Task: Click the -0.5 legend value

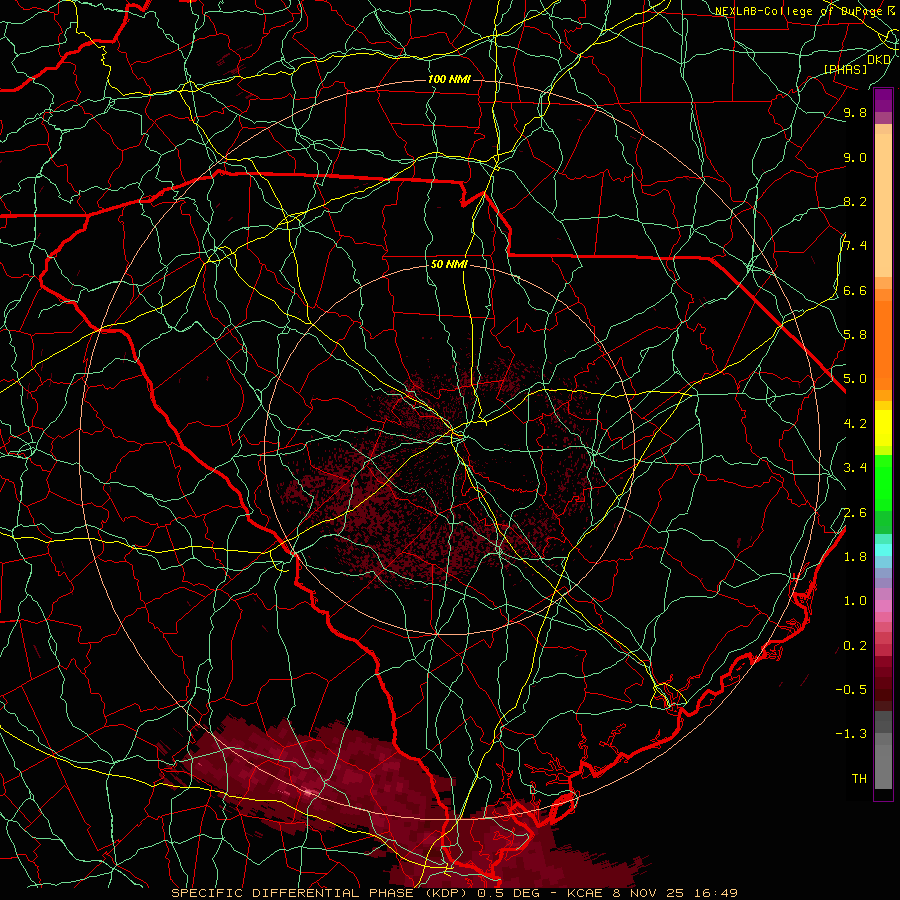Action: point(851,689)
